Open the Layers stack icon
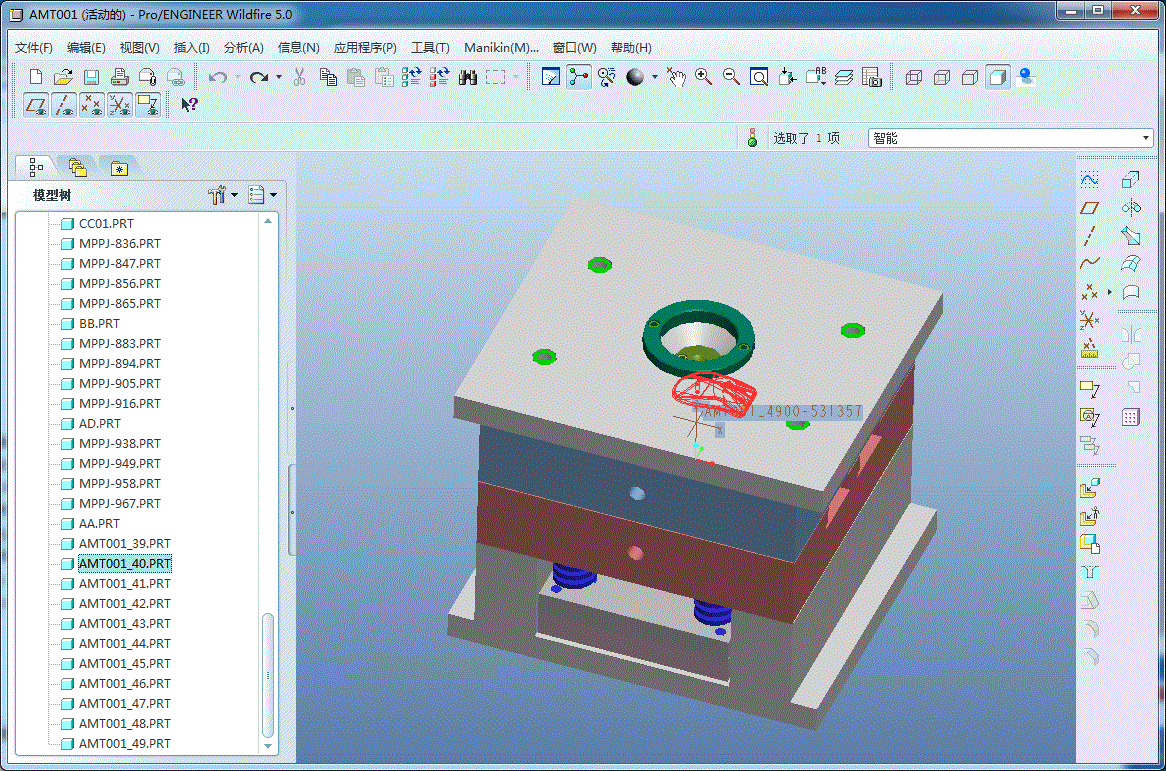 click(x=843, y=77)
